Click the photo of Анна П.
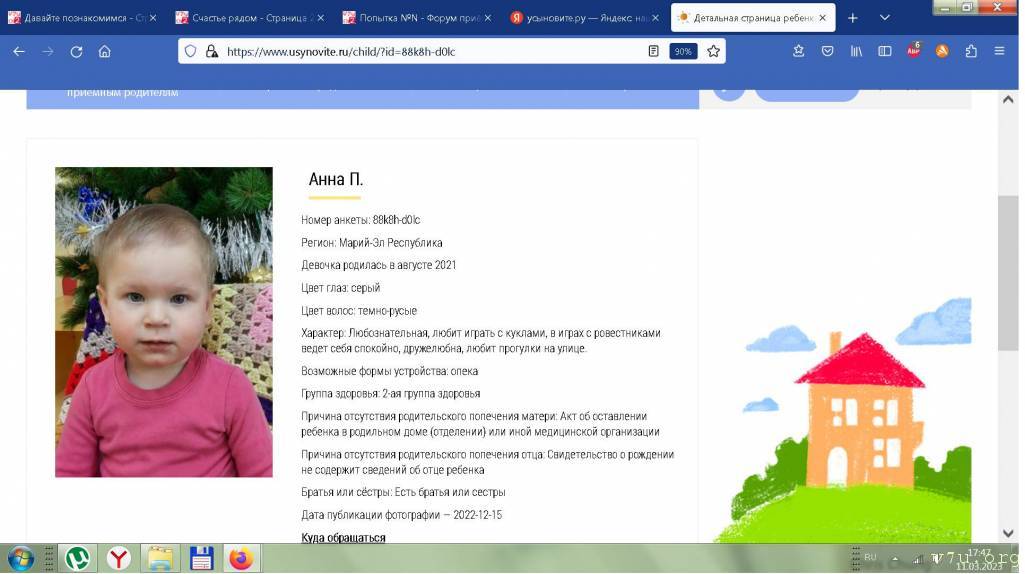This screenshot has height=574, width=1025. 164,322
